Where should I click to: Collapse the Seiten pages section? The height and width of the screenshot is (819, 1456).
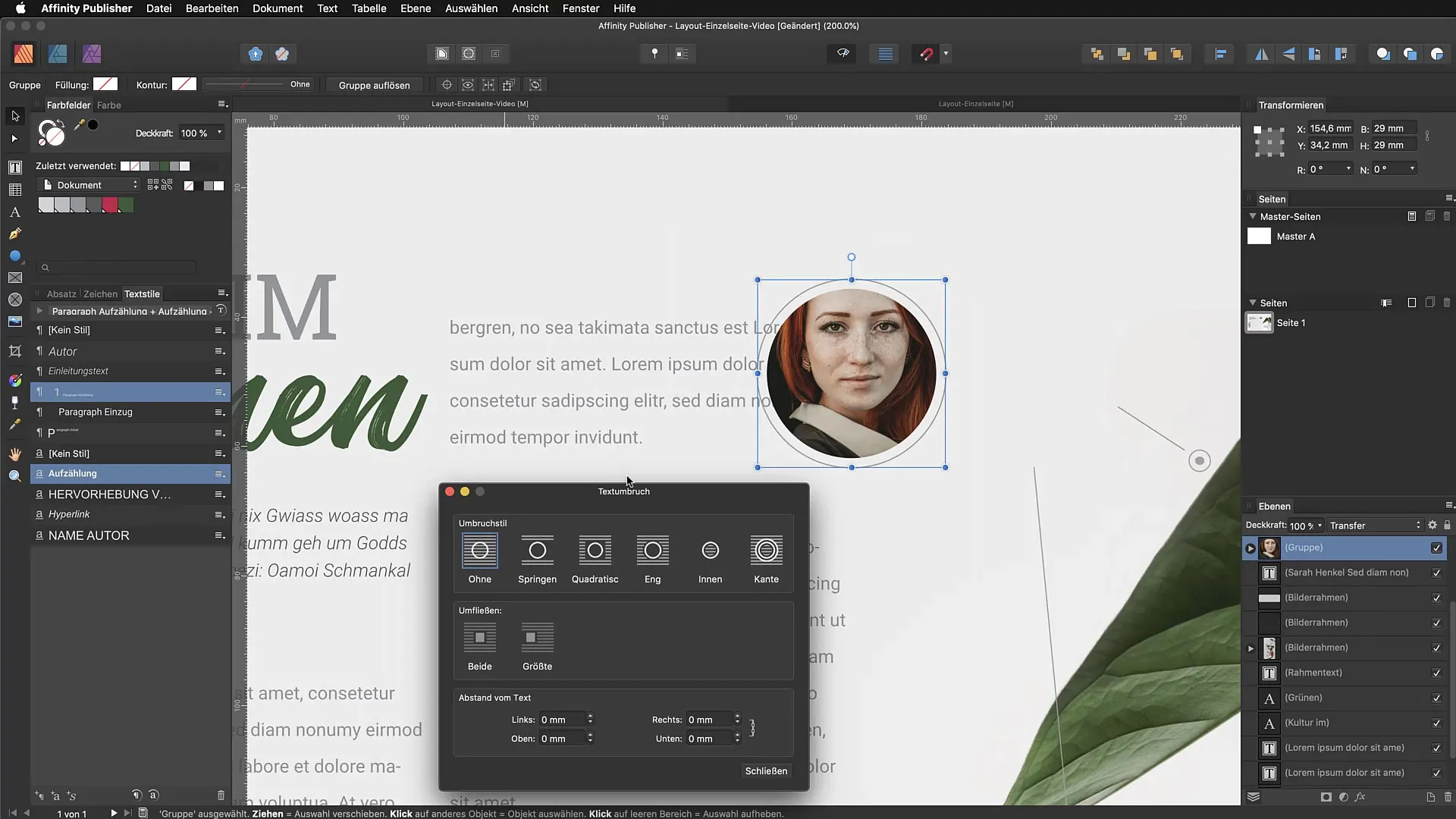[x=1253, y=303]
